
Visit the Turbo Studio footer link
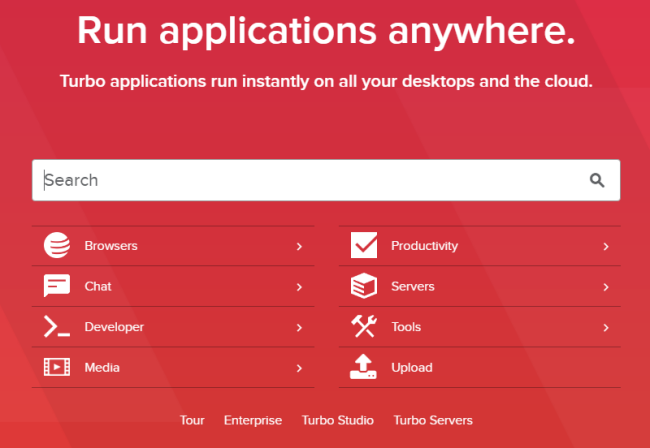(338, 420)
